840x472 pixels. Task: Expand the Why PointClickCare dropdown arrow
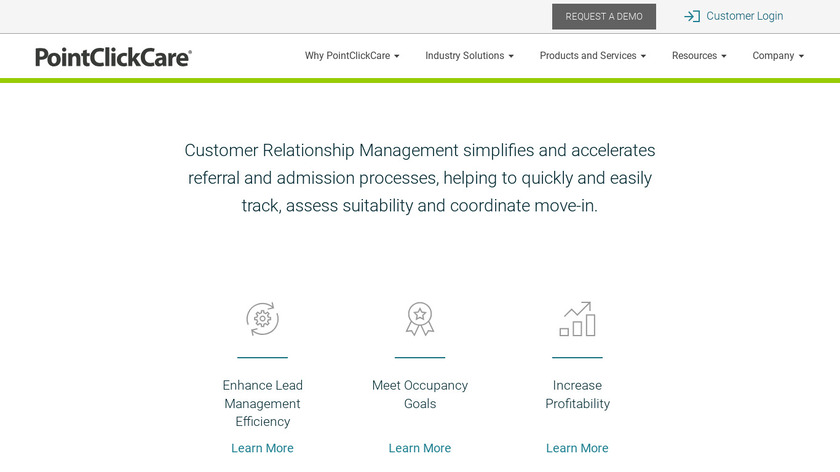(x=397, y=56)
